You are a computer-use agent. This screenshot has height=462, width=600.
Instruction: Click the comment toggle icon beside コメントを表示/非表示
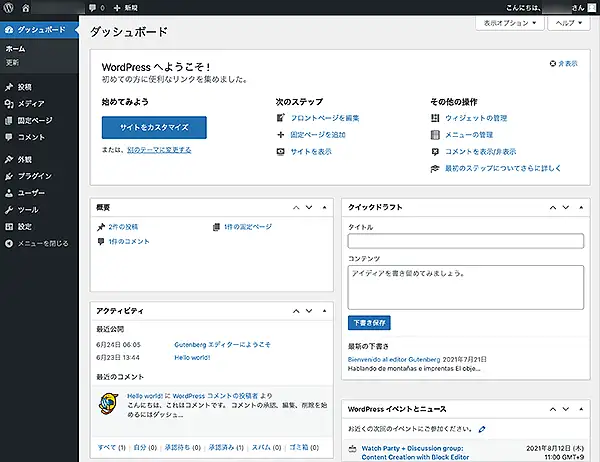point(435,152)
